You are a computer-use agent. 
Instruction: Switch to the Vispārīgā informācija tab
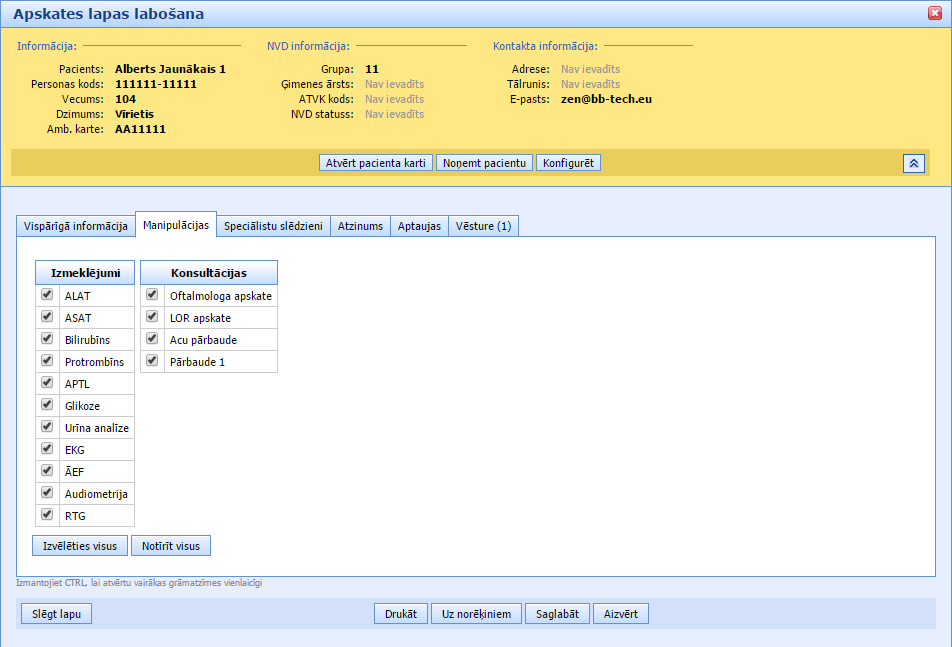coord(76,226)
